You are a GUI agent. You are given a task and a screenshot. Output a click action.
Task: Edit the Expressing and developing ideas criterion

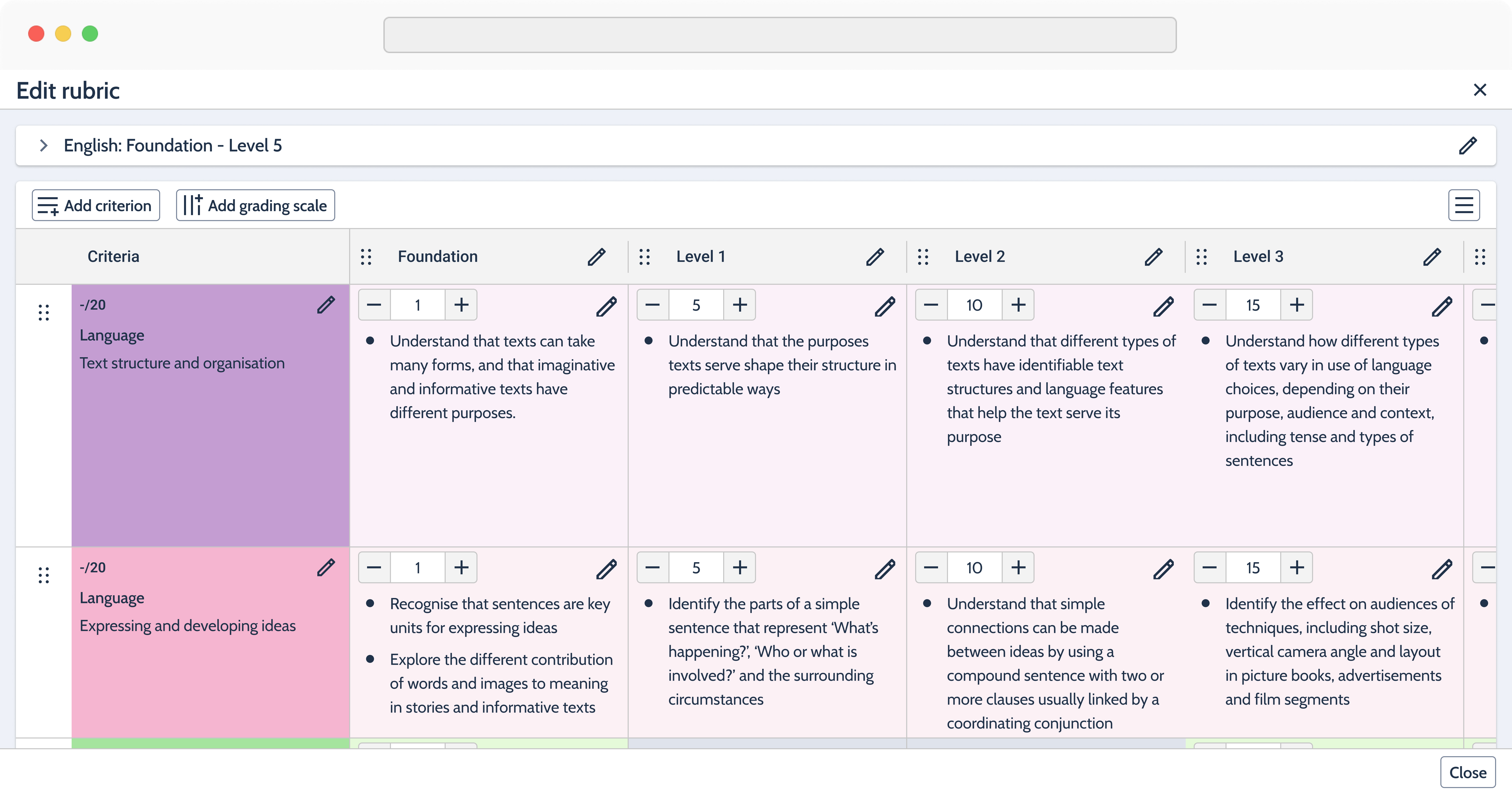(326, 567)
